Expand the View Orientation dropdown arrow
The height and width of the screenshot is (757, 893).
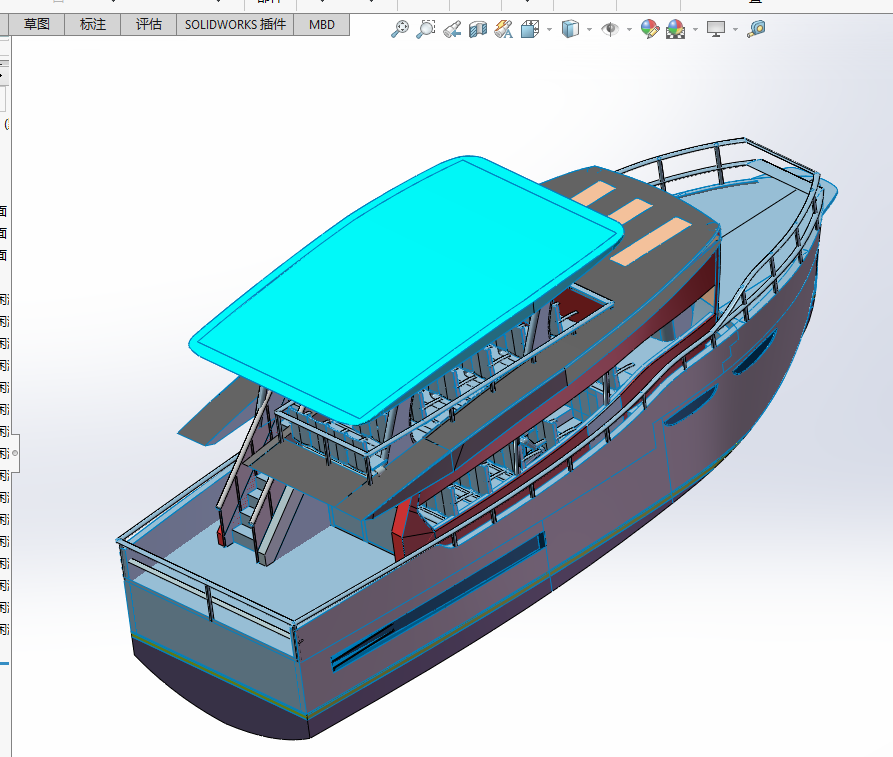(x=549, y=29)
